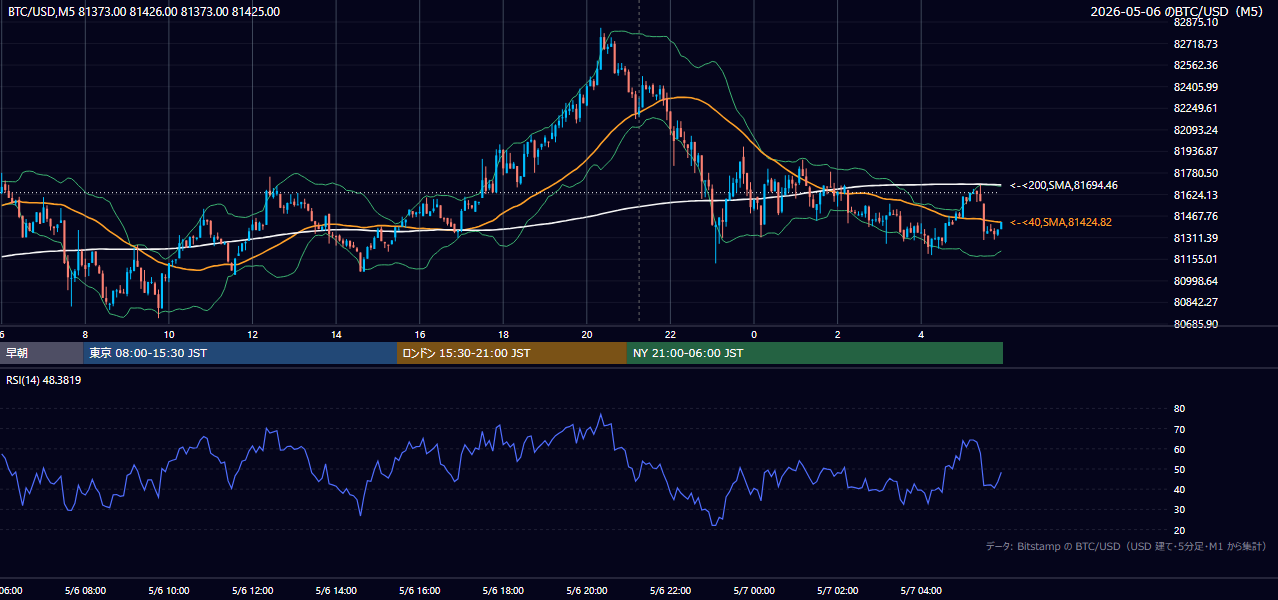
Task: Click the 82875.10 price axis label
Action: click(x=1196, y=22)
